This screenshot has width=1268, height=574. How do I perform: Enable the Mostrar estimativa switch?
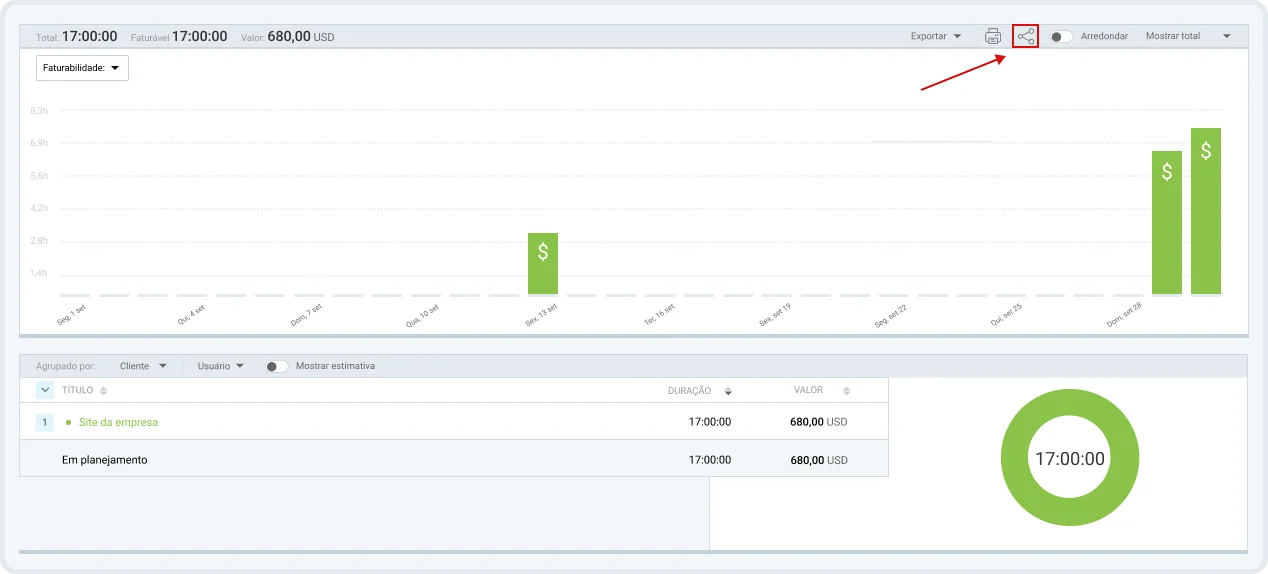click(x=276, y=366)
